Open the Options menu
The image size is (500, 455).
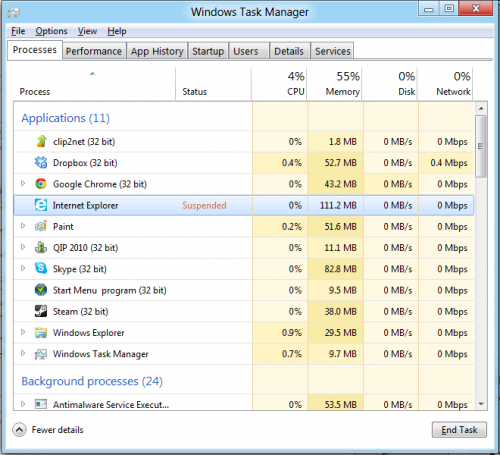point(51,31)
